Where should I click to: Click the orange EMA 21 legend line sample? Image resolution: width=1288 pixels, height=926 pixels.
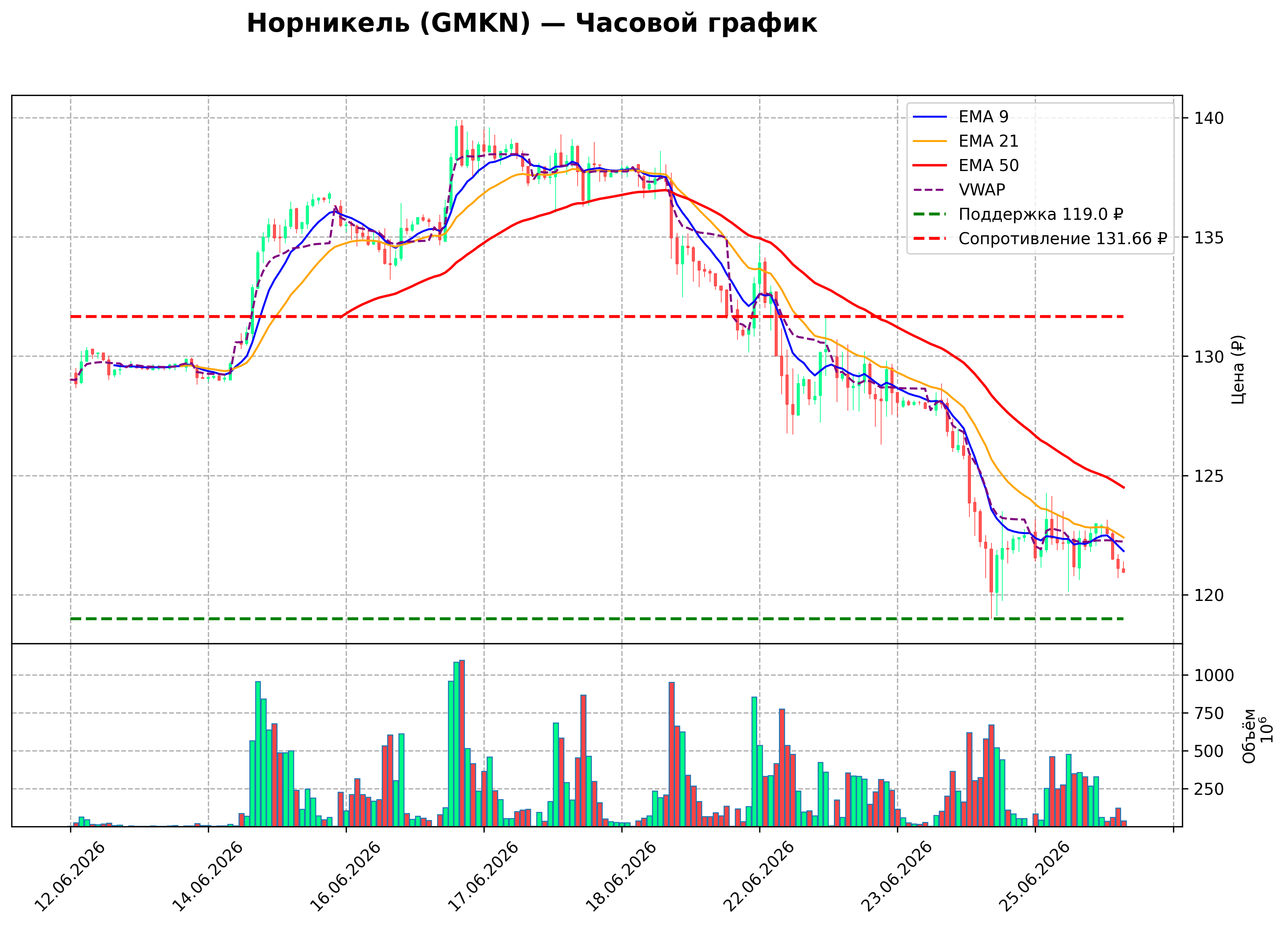930,141
